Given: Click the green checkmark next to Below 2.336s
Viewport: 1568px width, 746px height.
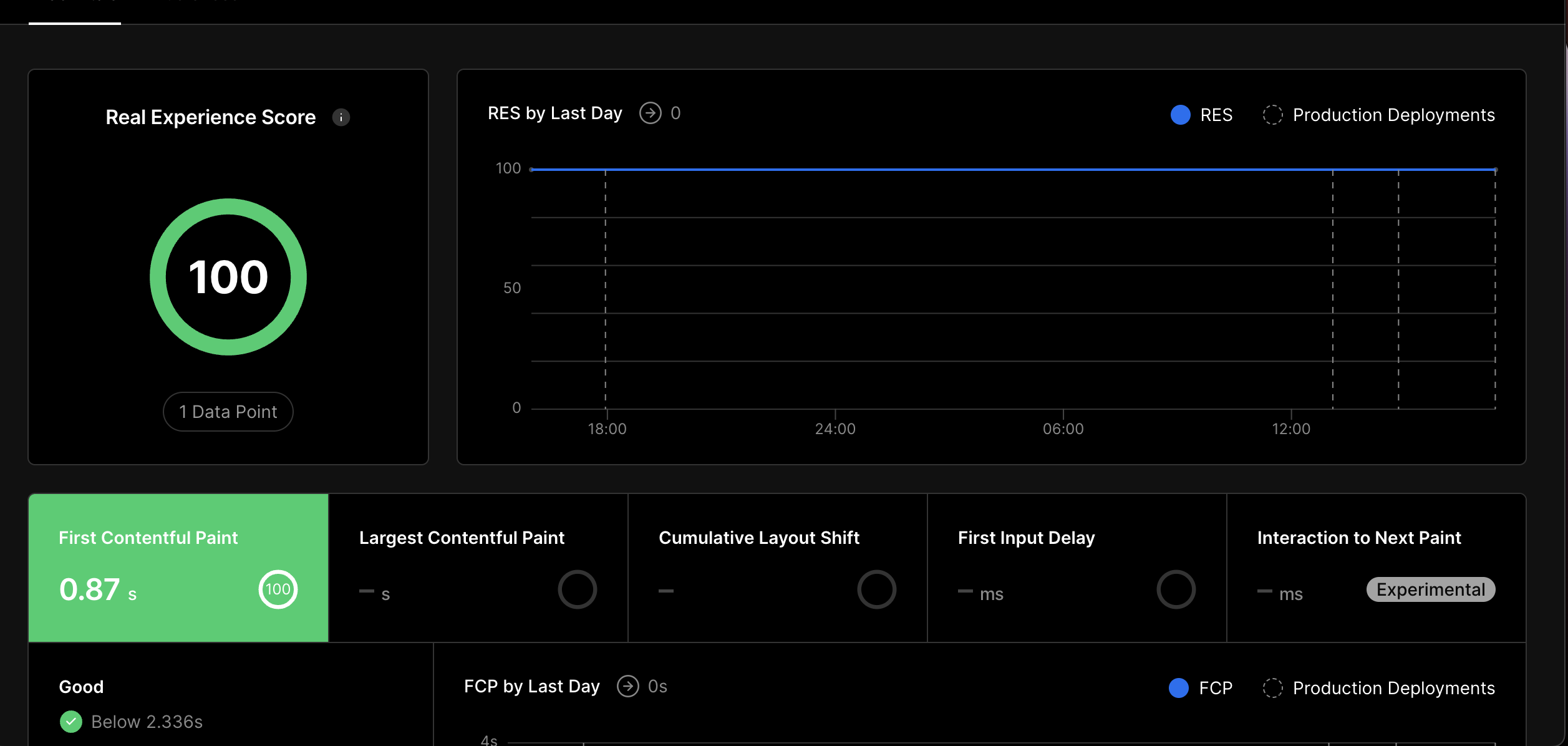Looking at the screenshot, I should pos(71,722).
